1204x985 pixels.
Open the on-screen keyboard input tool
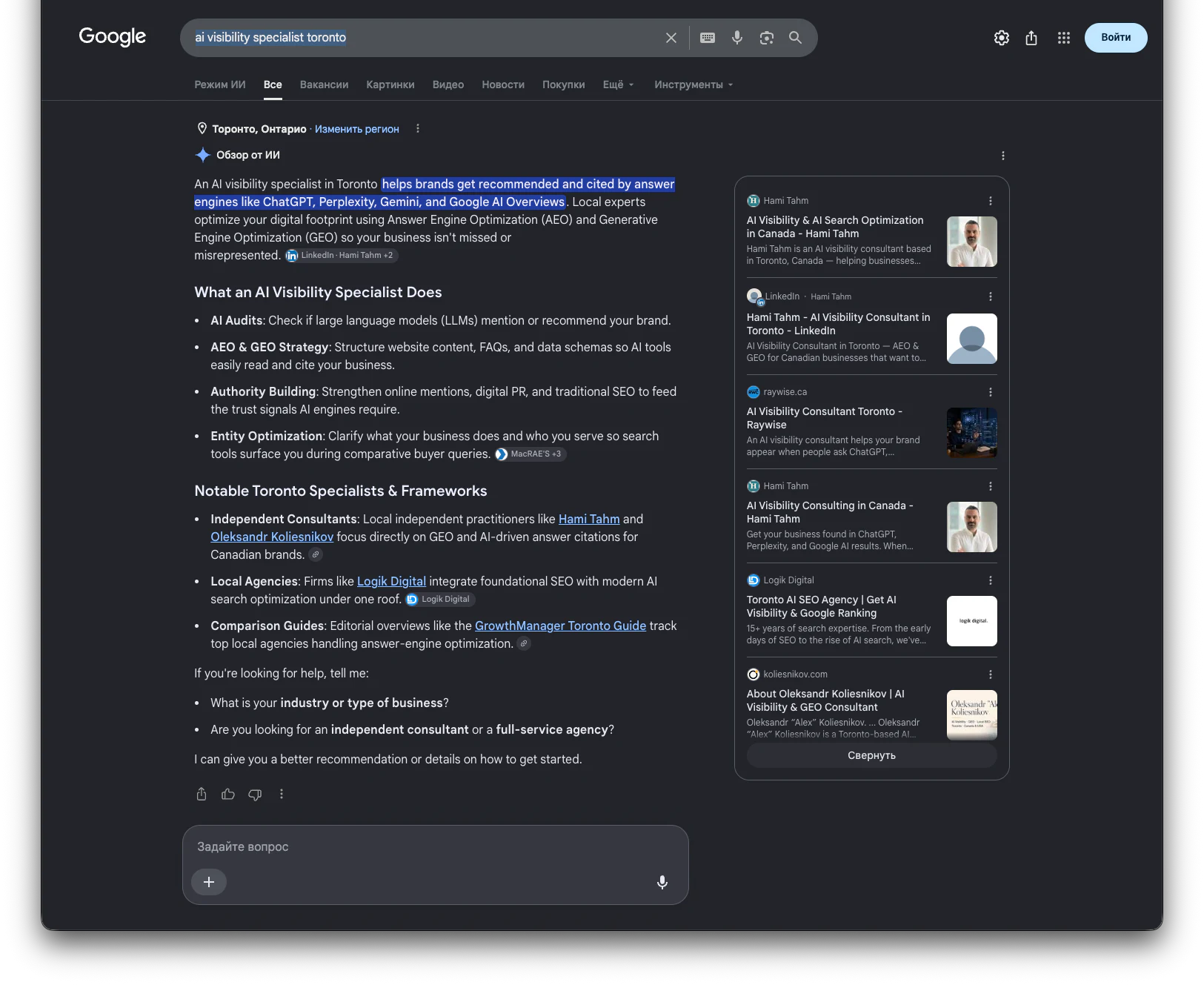[x=708, y=38]
